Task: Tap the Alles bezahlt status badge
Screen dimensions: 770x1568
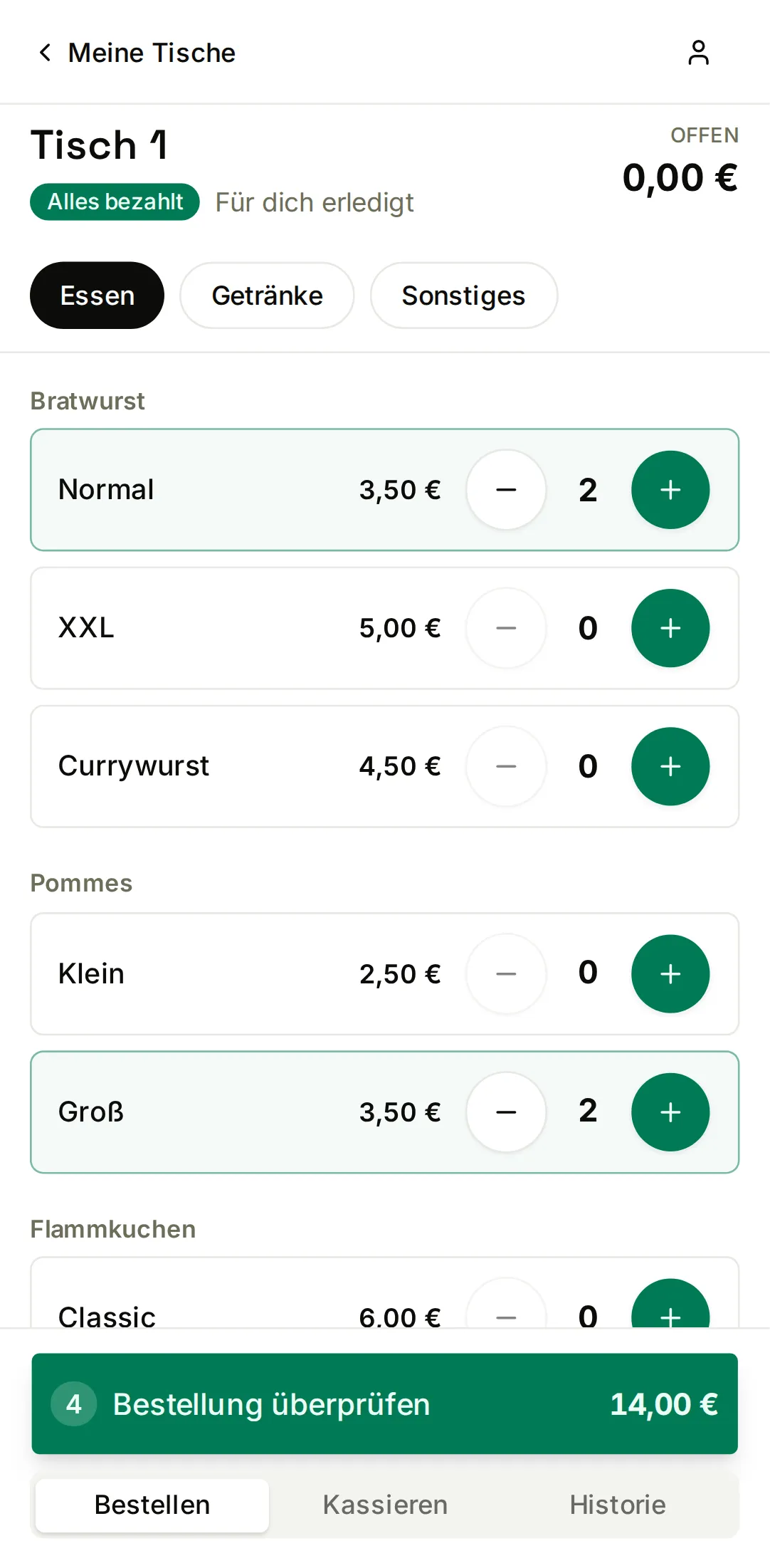Action: pos(115,202)
